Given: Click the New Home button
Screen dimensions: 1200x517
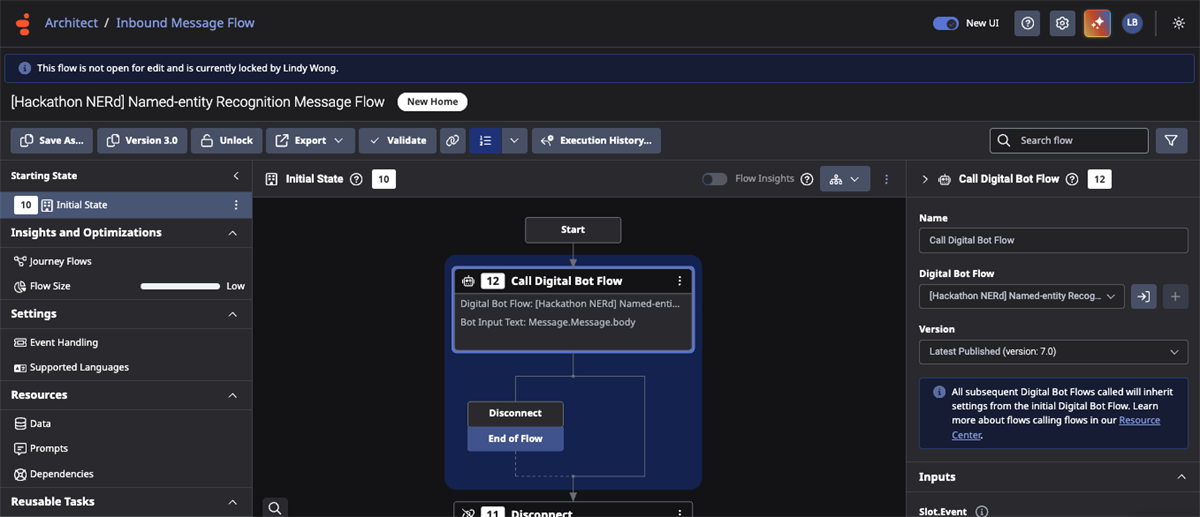Looking at the screenshot, I should coord(432,102).
